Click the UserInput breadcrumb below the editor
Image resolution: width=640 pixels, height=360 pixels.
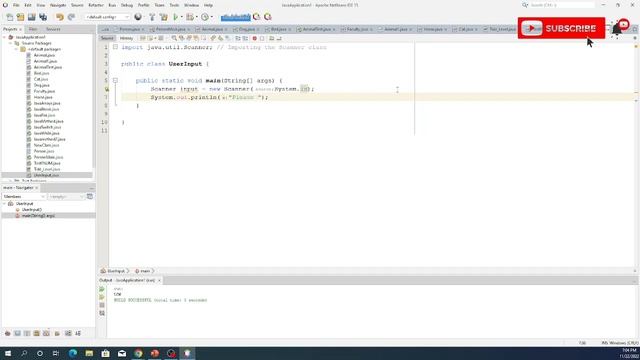pos(115,271)
